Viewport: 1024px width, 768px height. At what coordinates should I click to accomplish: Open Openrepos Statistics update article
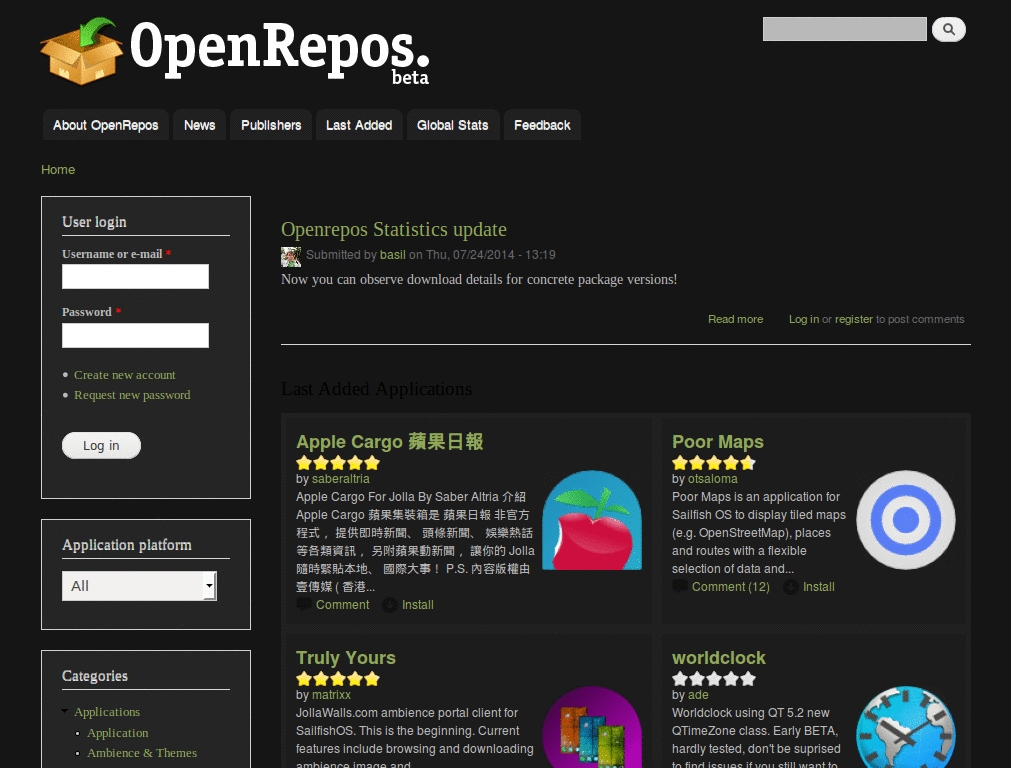[x=394, y=230]
